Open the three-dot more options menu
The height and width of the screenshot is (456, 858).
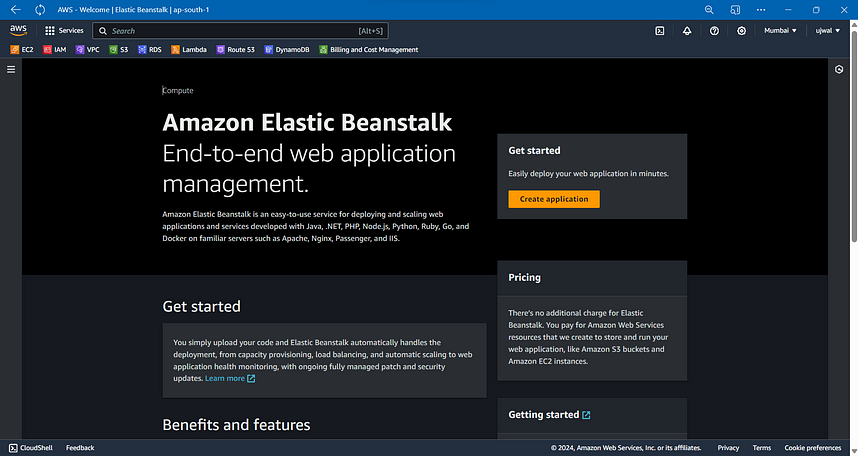coord(761,9)
